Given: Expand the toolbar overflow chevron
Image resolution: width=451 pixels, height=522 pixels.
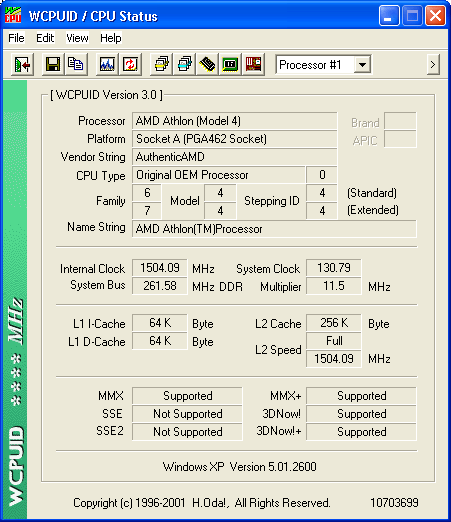Looking at the screenshot, I should (x=433, y=64).
